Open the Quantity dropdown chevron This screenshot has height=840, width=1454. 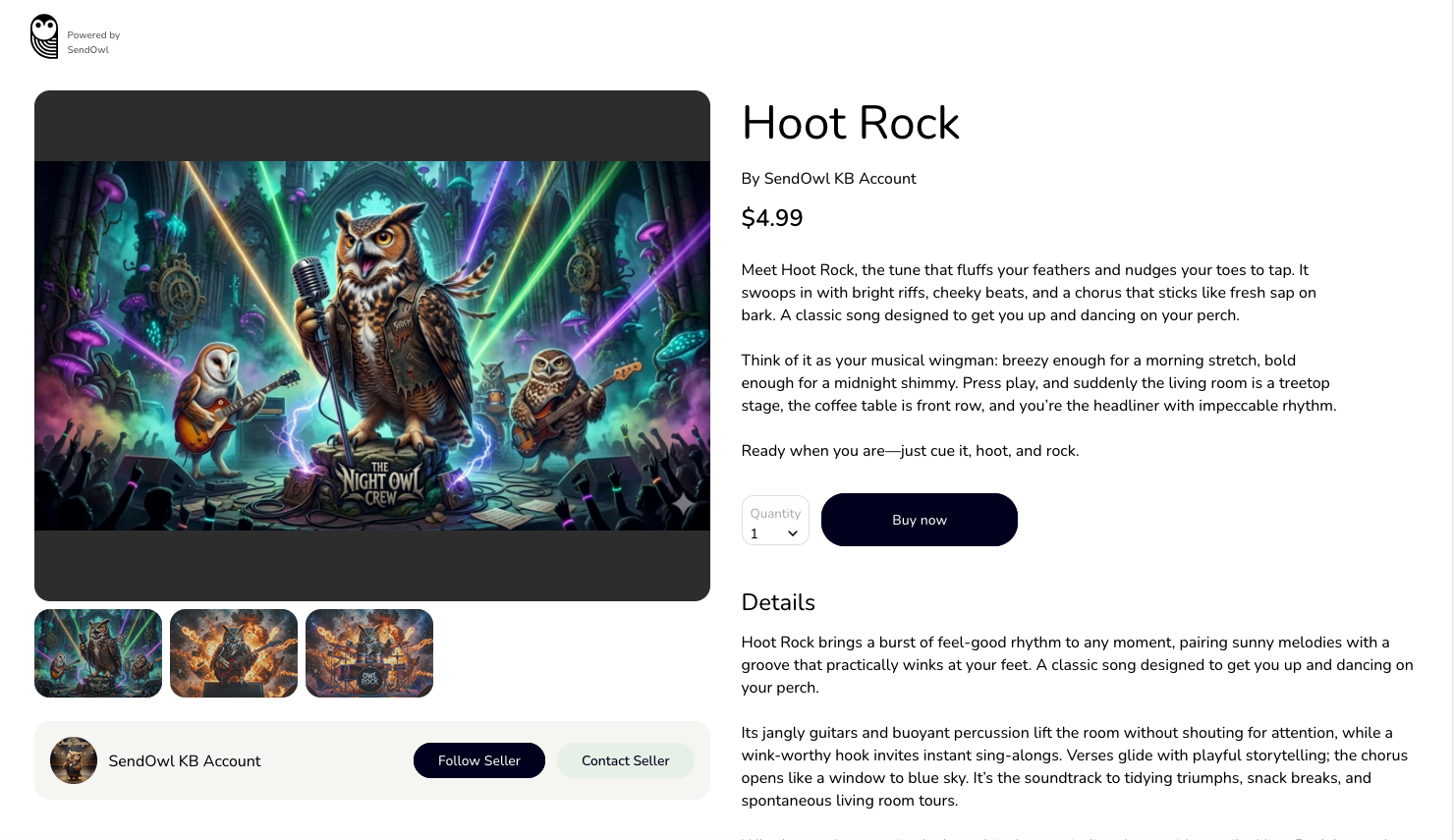pos(792,533)
